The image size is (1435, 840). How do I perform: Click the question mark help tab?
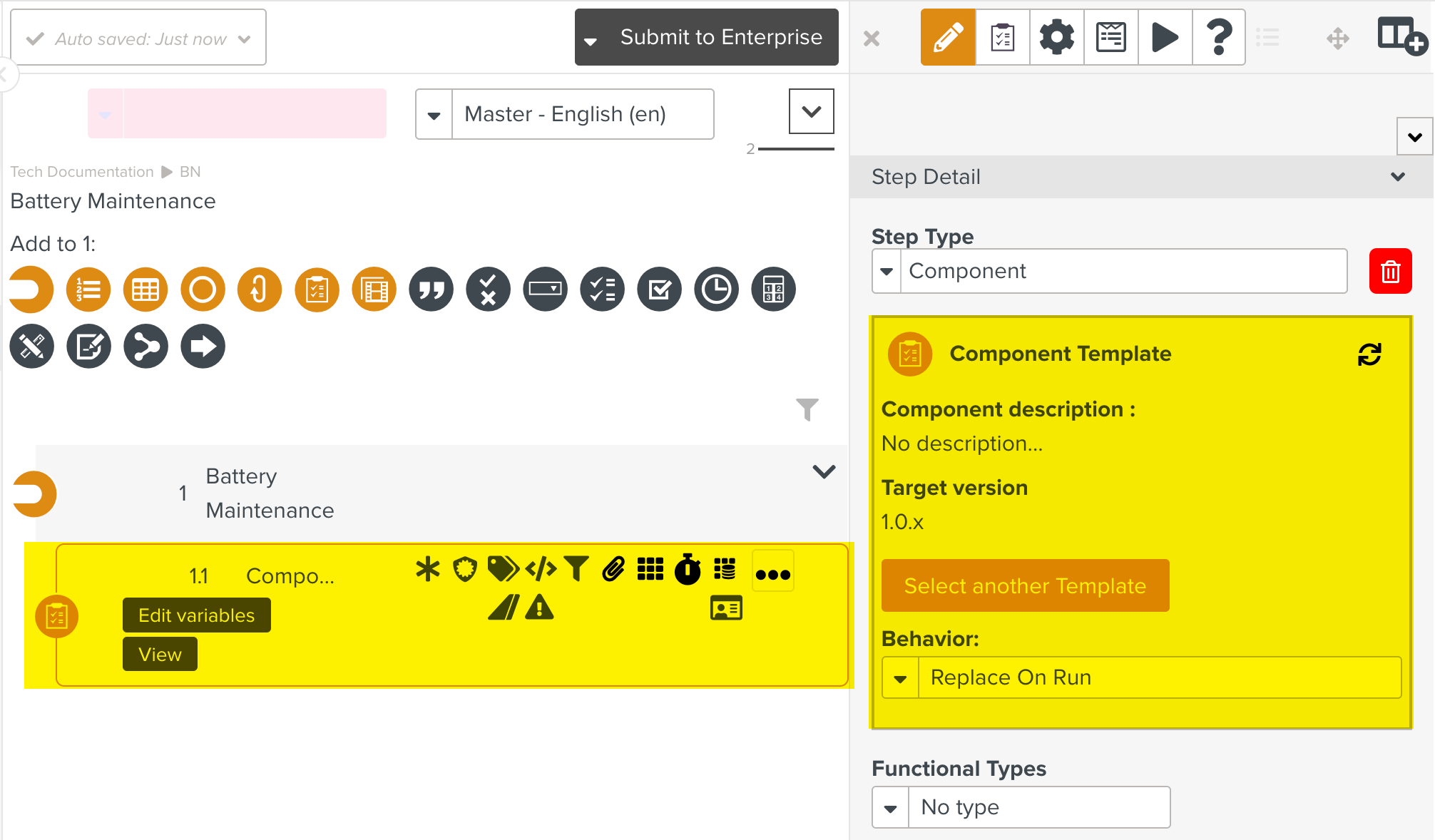1219,37
